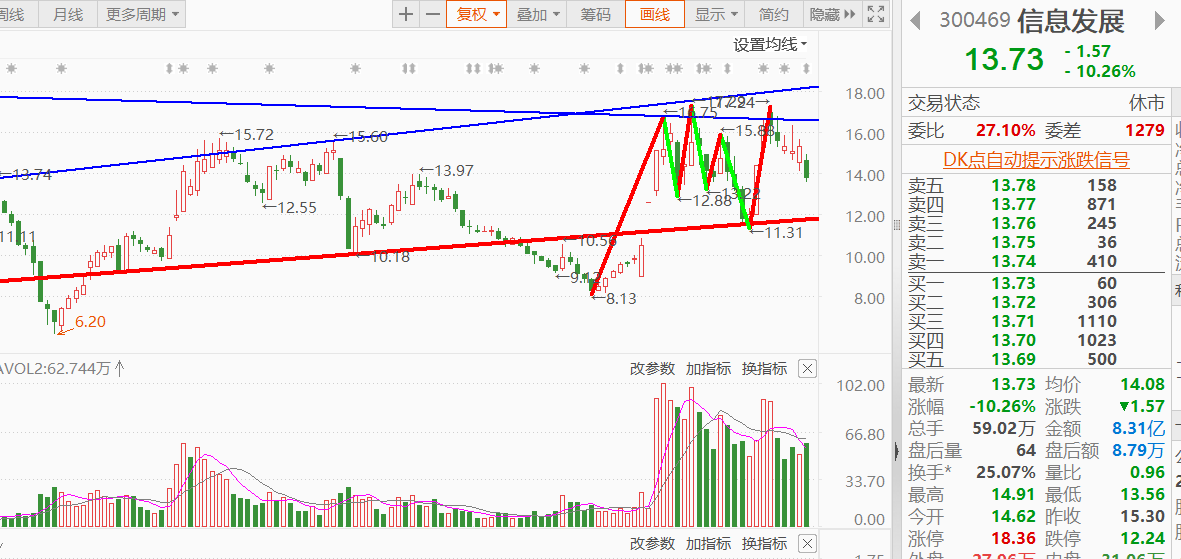The image size is (1181, 559).
Task: Toggle the 画线 drawing tool
Action: click(x=655, y=14)
